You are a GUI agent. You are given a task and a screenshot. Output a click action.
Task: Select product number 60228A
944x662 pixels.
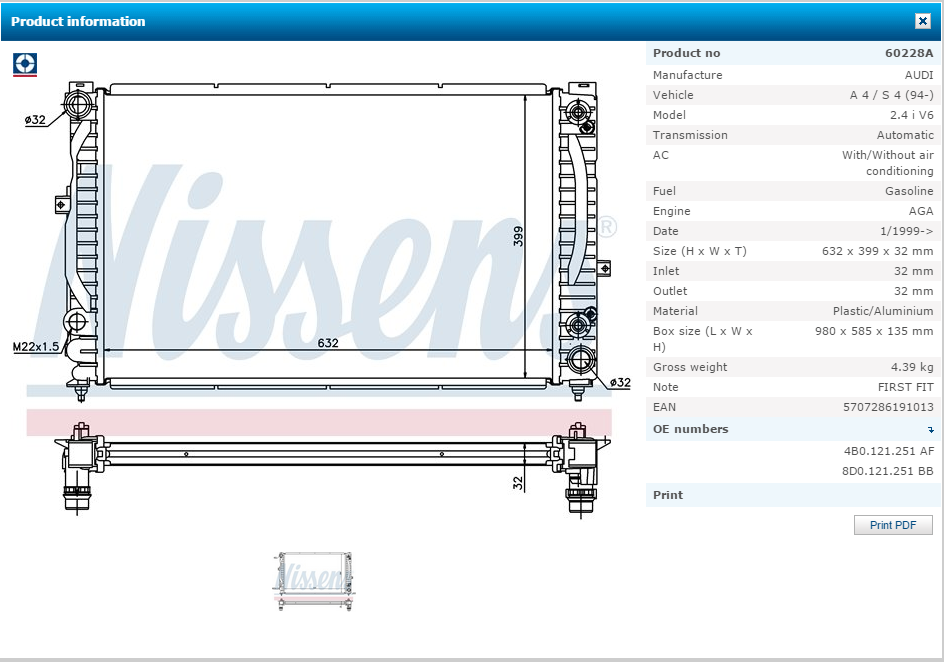[x=908, y=53]
